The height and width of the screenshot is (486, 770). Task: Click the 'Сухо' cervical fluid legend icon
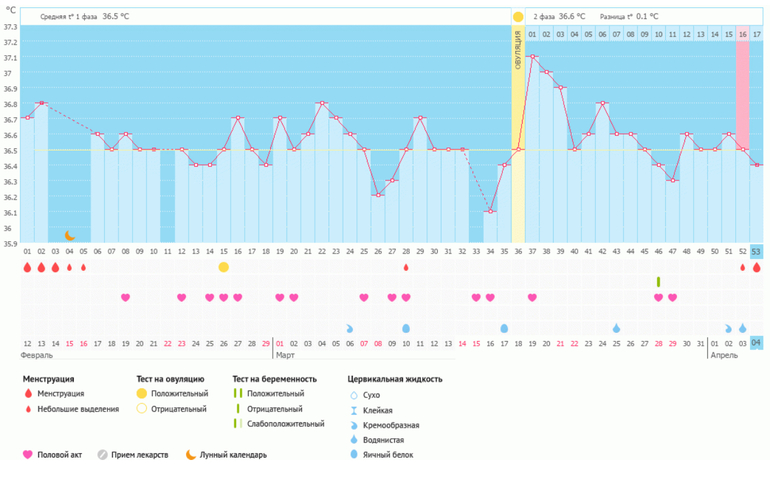(x=353, y=395)
